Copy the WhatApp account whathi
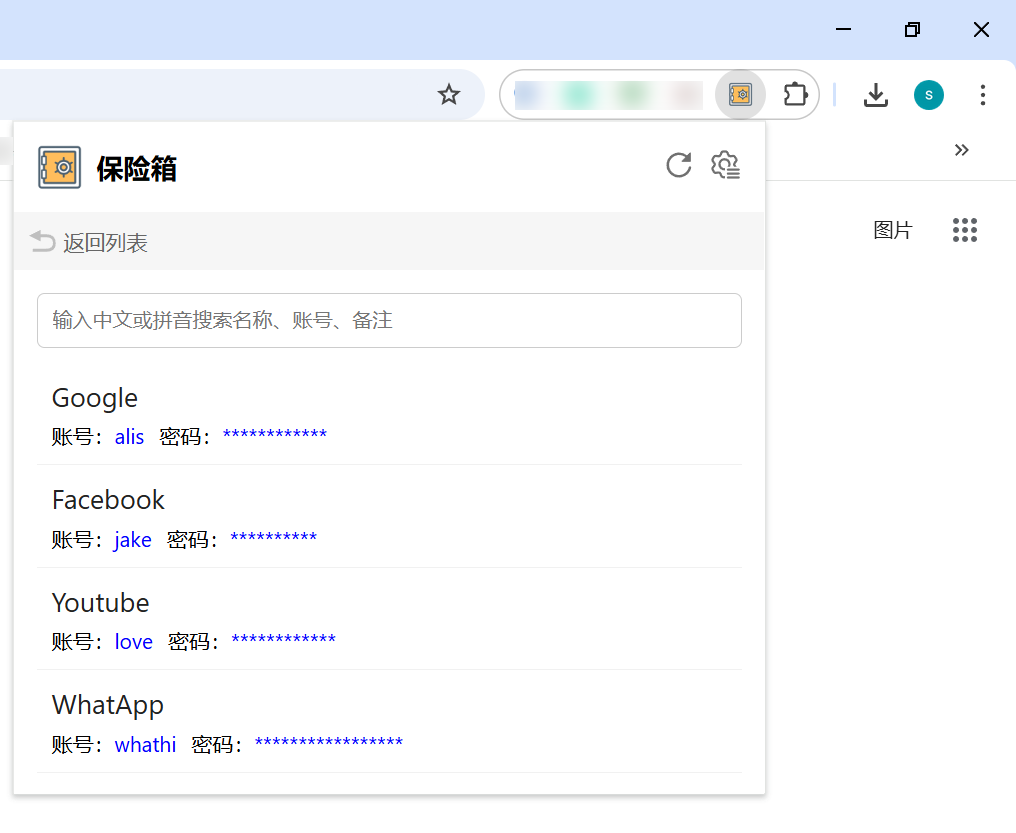The image size is (1016, 833). click(145, 744)
